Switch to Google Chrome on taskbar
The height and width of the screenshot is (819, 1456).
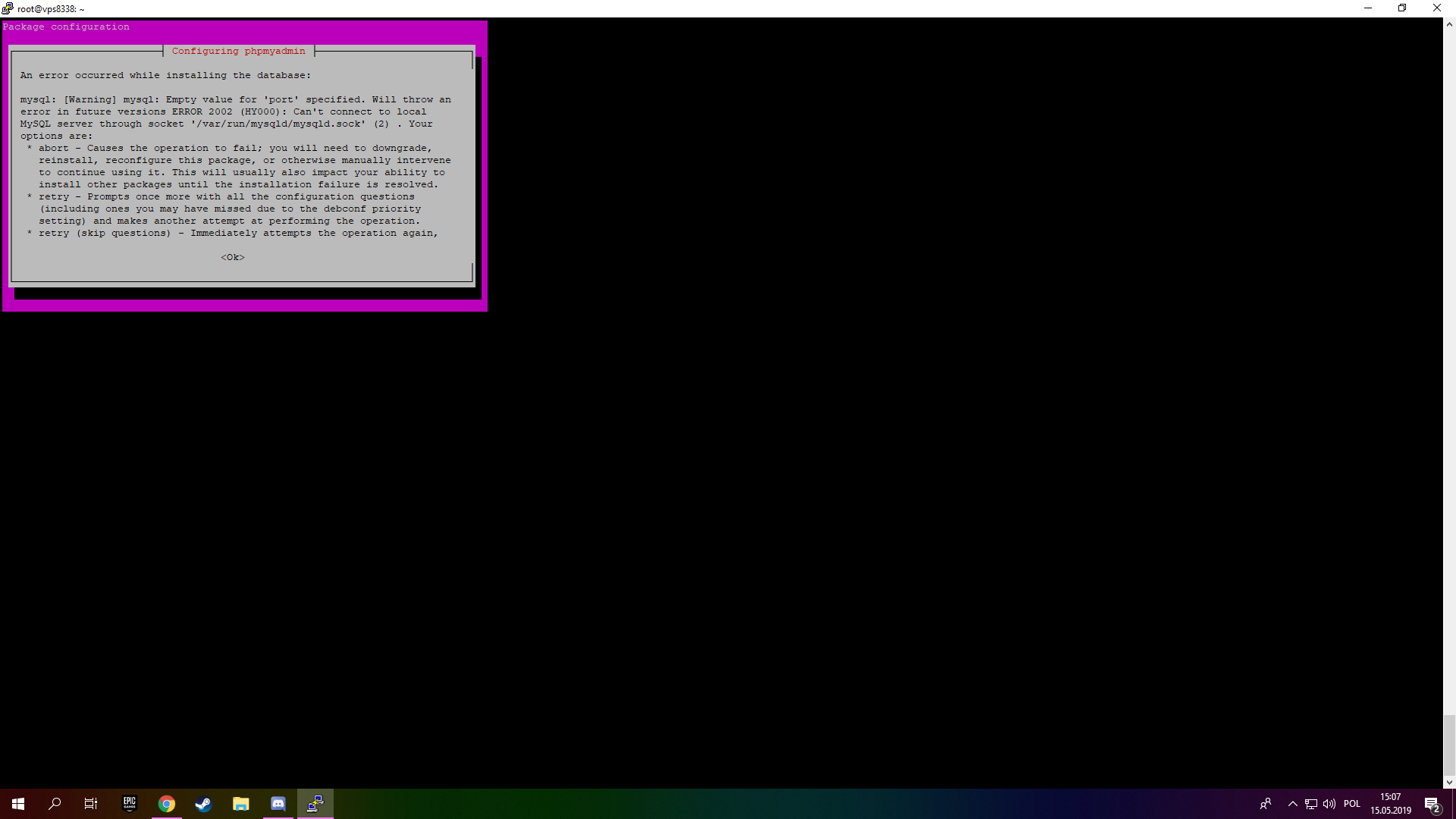coord(167,804)
